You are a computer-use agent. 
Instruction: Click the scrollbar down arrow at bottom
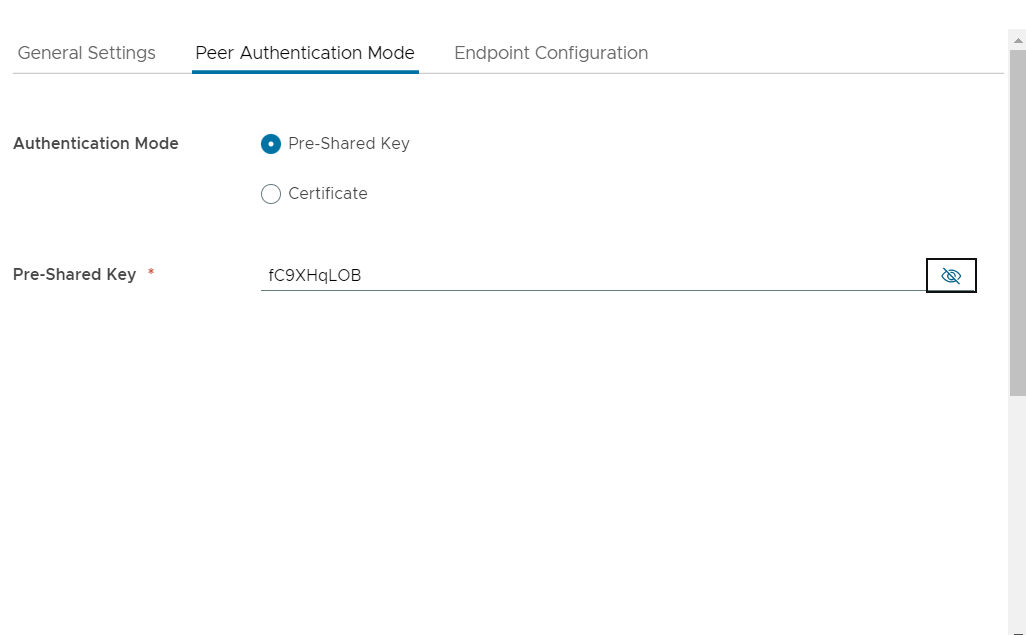tap(1018, 631)
